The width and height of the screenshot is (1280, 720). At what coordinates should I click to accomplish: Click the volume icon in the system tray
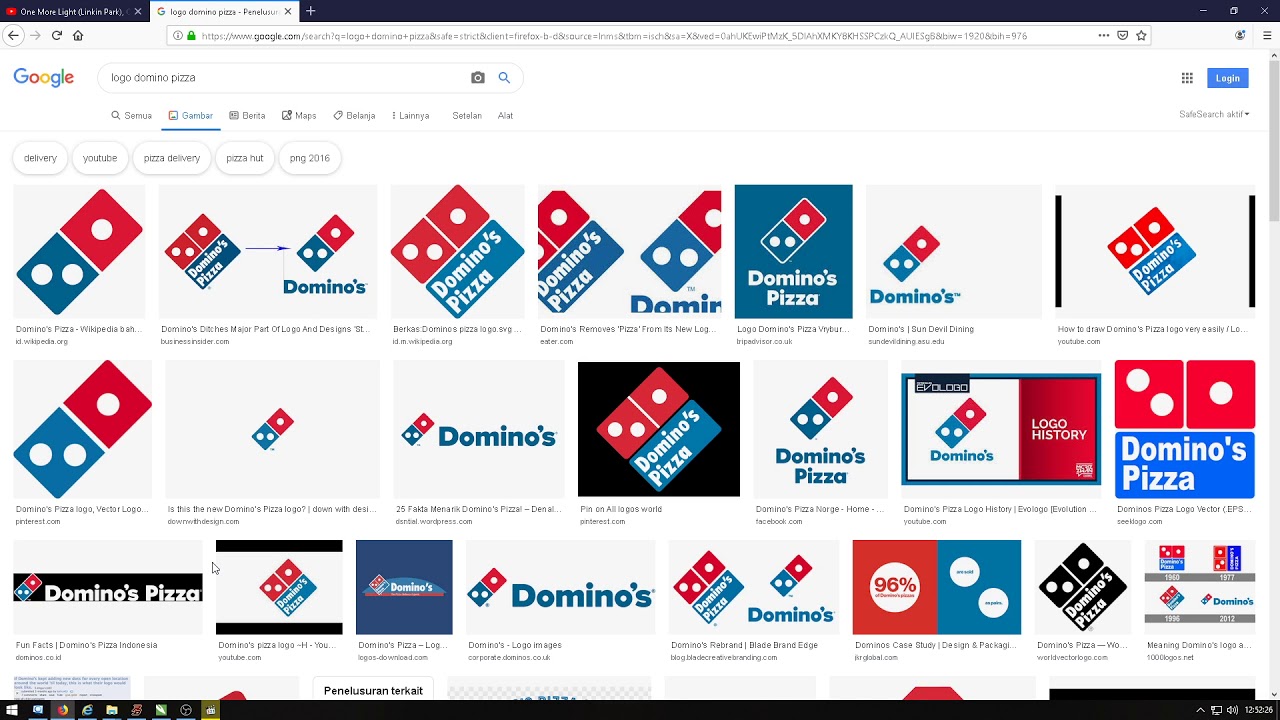1232,710
